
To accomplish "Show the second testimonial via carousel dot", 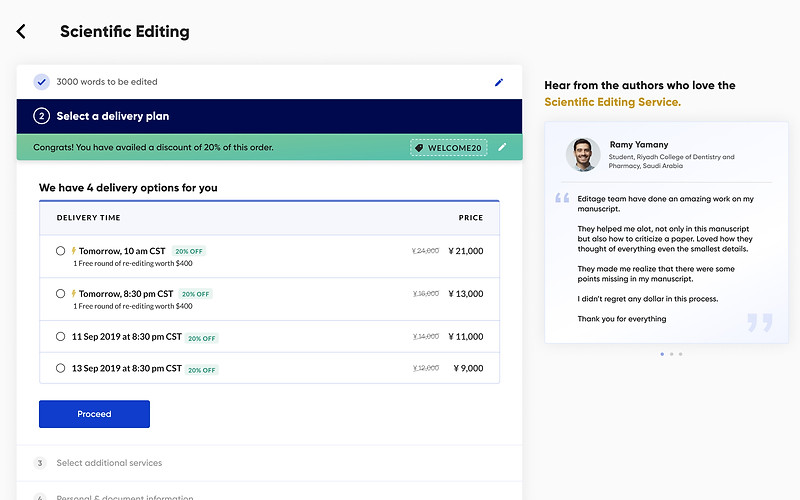I will pos(671,354).
